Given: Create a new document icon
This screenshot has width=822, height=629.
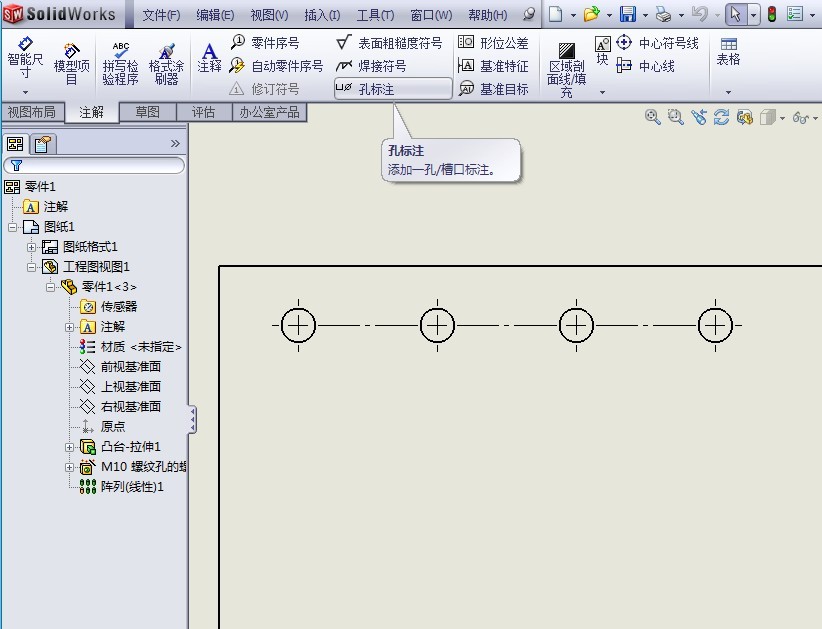Looking at the screenshot, I should click(x=556, y=14).
